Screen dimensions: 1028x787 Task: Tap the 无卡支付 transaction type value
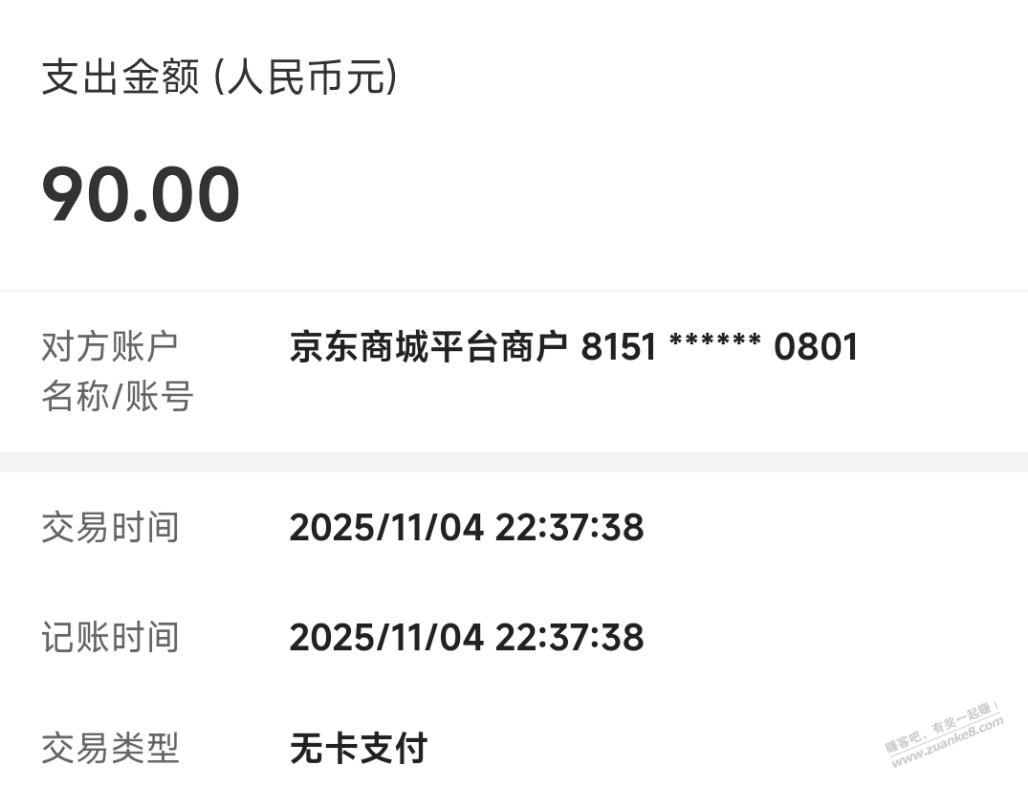point(358,747)
